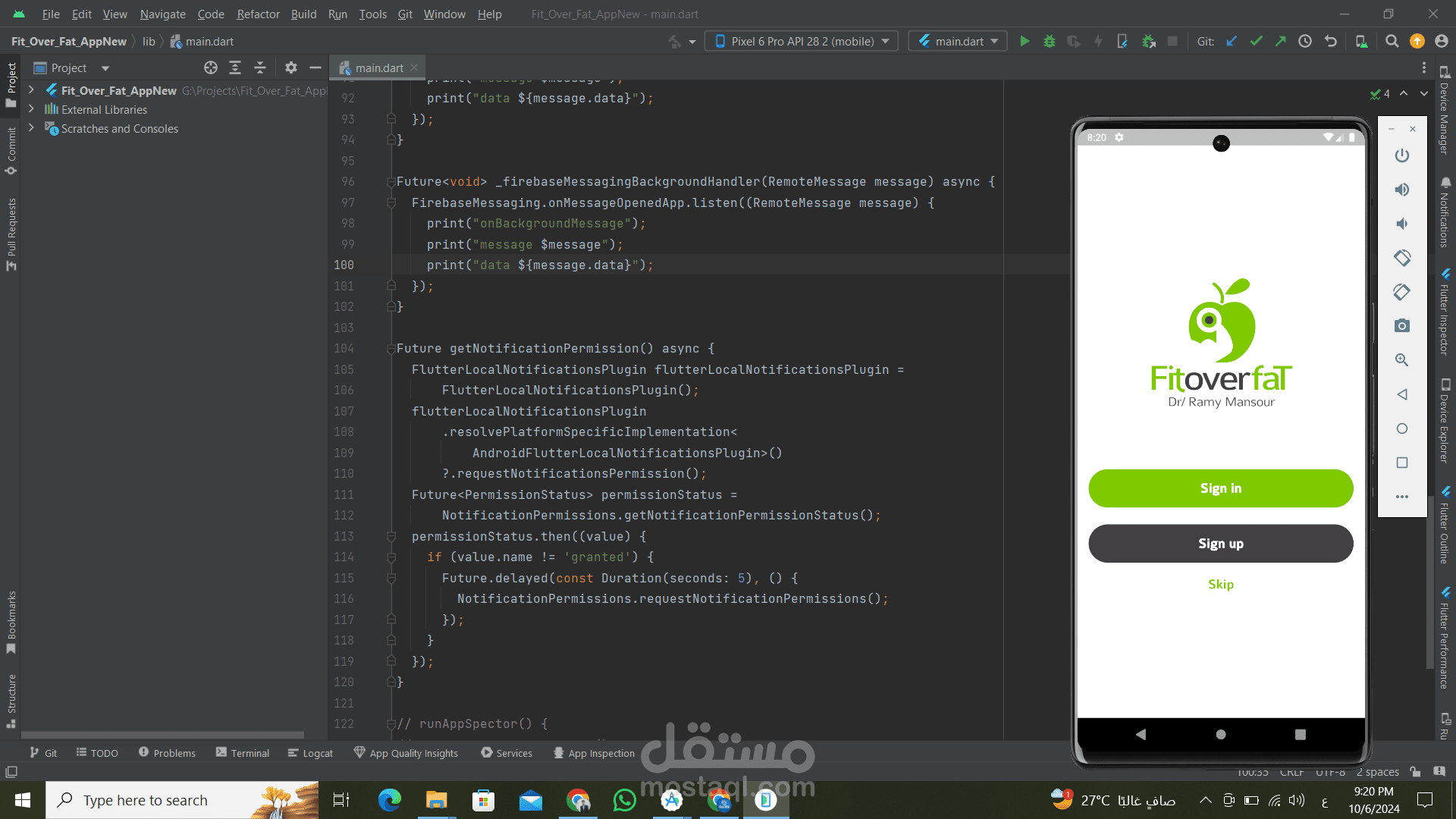Collapse the getNotificationPermission function fold

391,349
